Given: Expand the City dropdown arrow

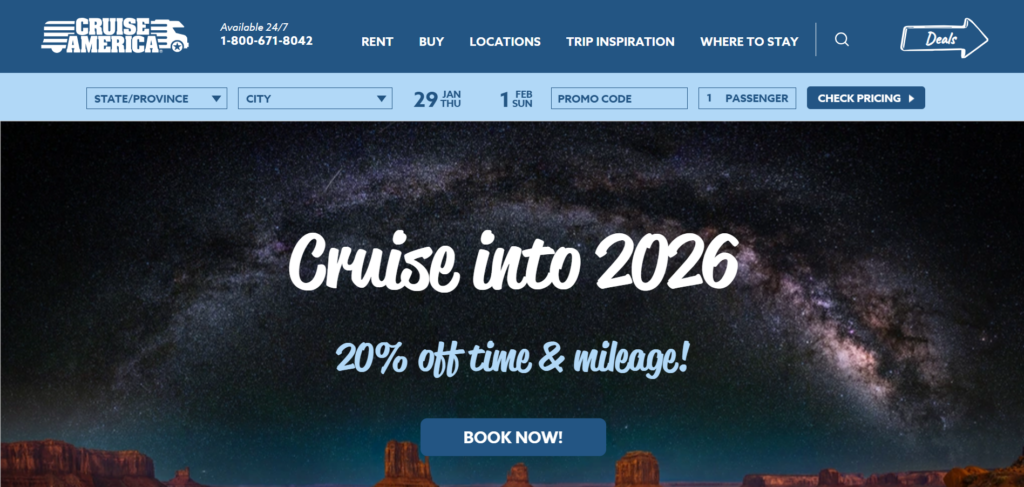Looking at the screenshot, I should (x=381, y=99).
